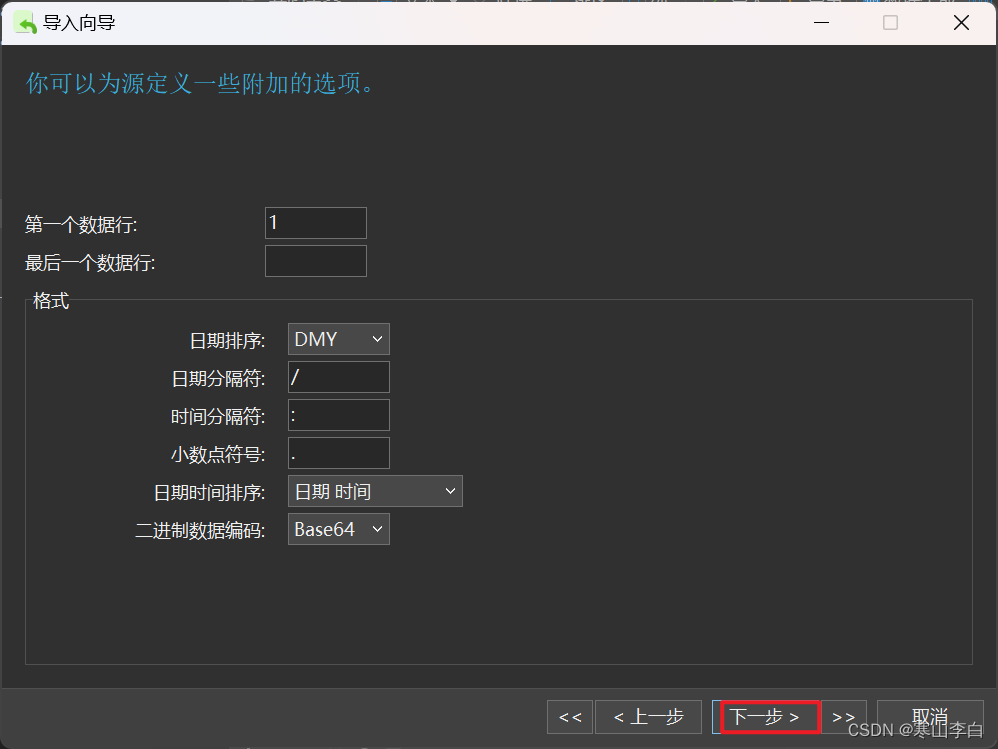Click the empty 最后一个数据行 input field
The width and height of the screenshot is (998, 749).
315,260
